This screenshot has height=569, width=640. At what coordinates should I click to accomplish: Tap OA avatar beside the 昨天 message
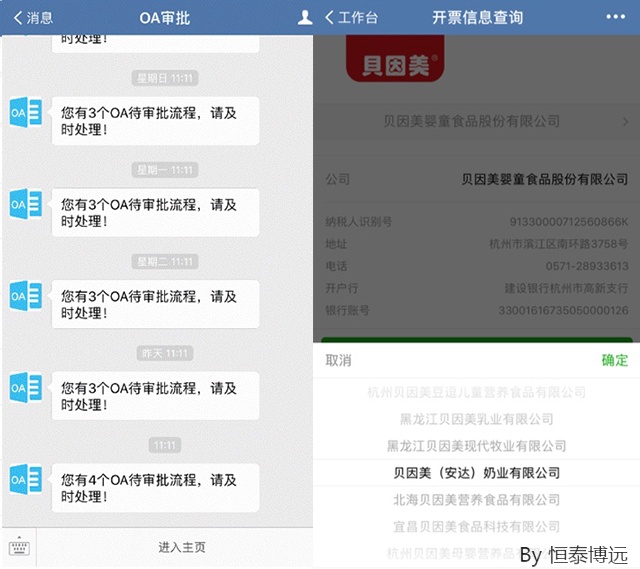(26, 388)
